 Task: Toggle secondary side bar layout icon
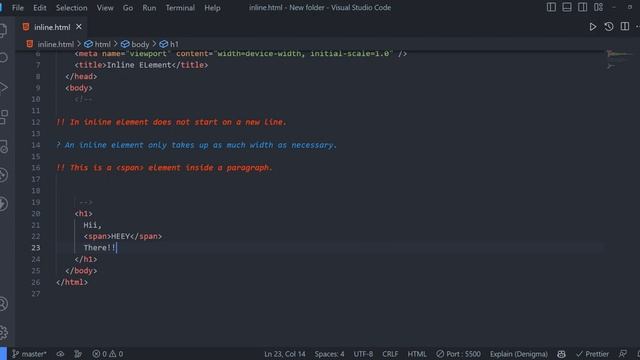[x=582, y=7]
